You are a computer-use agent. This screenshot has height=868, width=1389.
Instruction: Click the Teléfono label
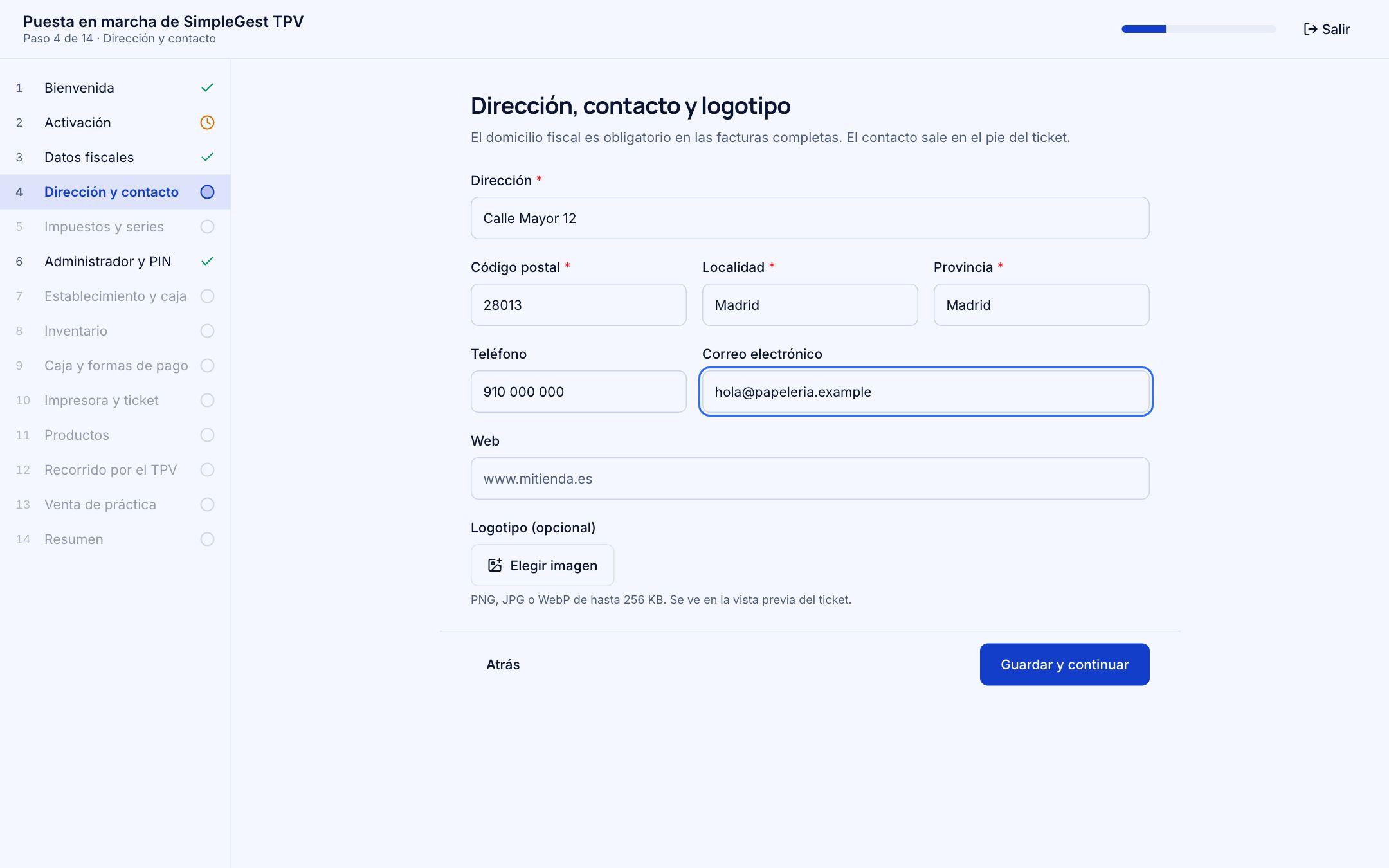pos(498,354)
